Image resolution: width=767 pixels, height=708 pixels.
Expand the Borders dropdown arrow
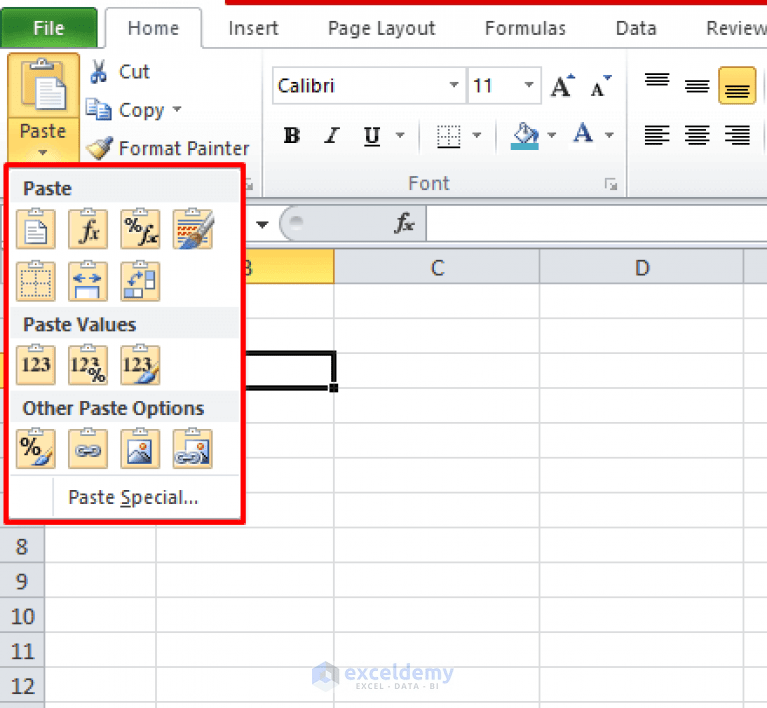(477, 135)
